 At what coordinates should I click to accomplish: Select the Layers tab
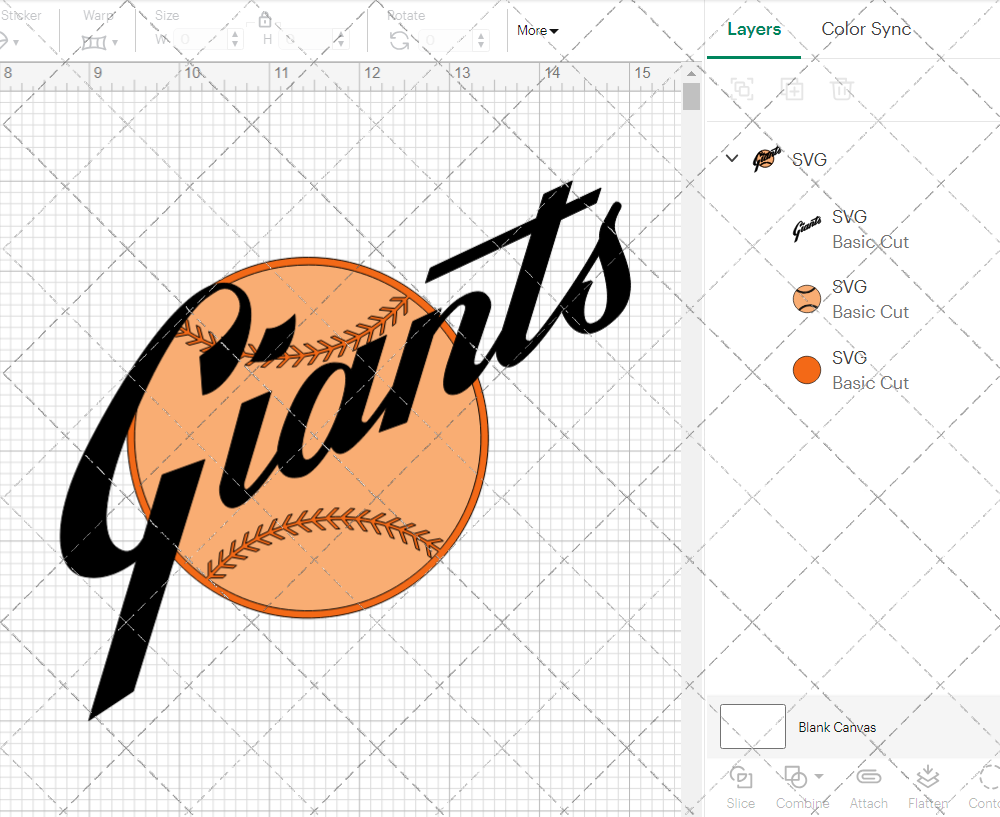point(754,29)
